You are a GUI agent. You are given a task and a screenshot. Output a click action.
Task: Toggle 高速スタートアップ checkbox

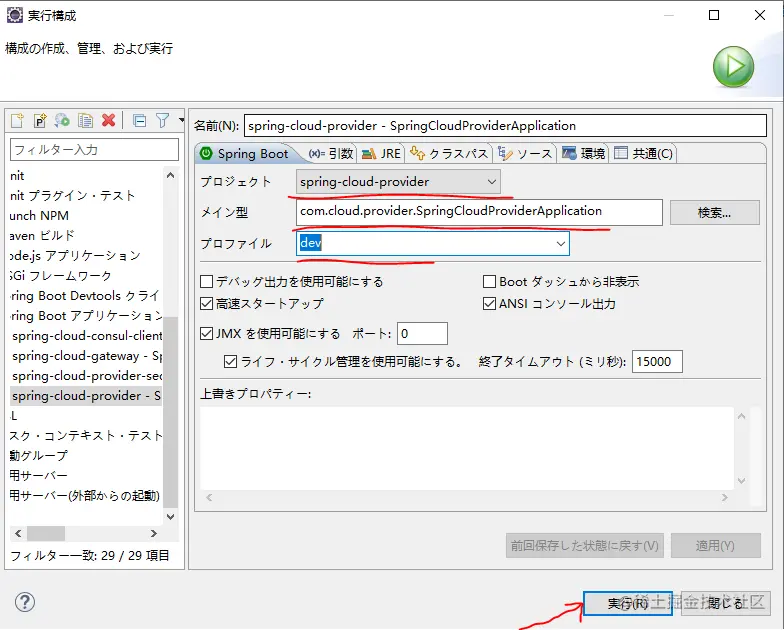pyautogui.click(x=206, y=304)
